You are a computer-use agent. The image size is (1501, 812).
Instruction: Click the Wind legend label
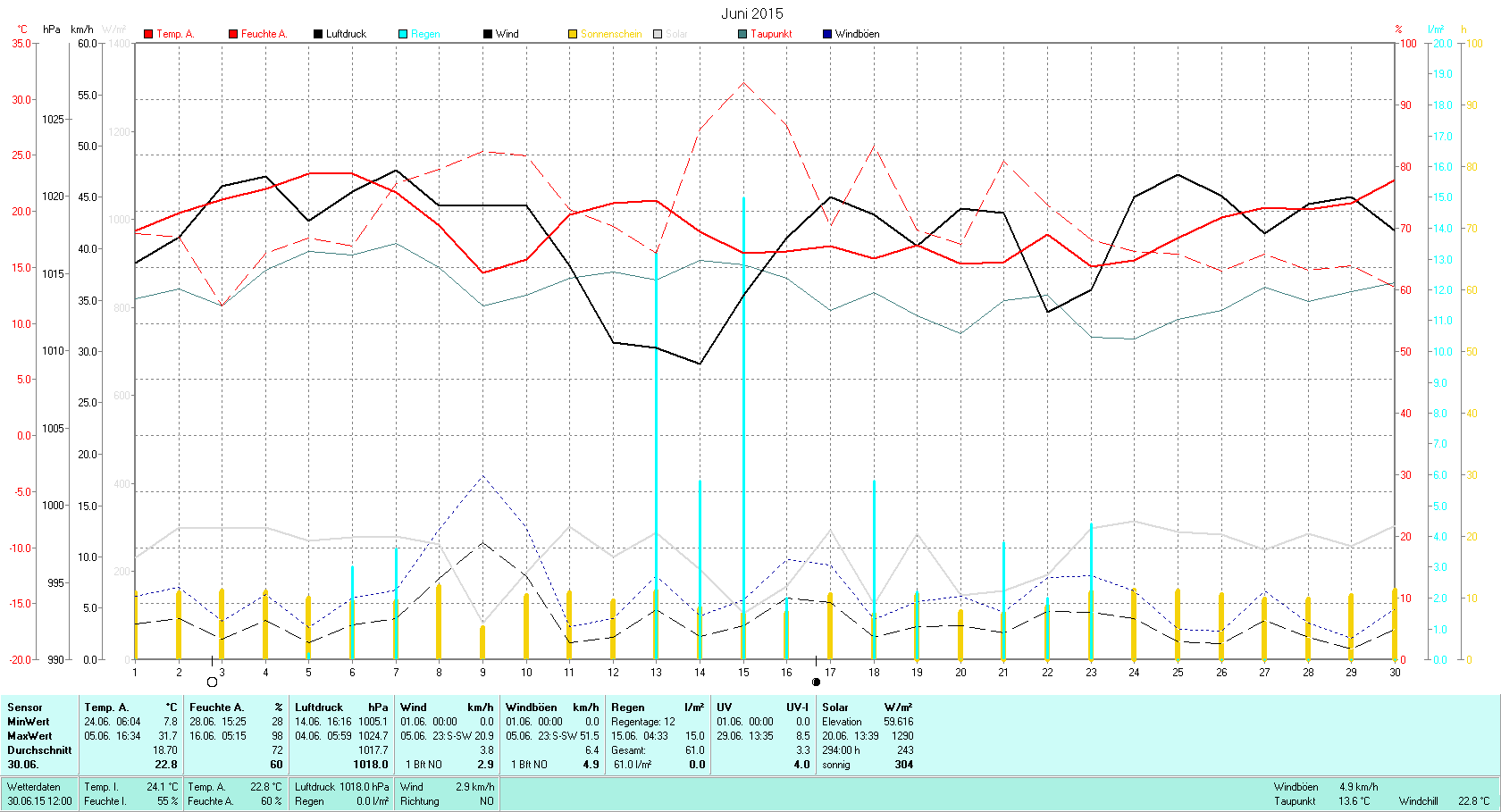(507, 34)
